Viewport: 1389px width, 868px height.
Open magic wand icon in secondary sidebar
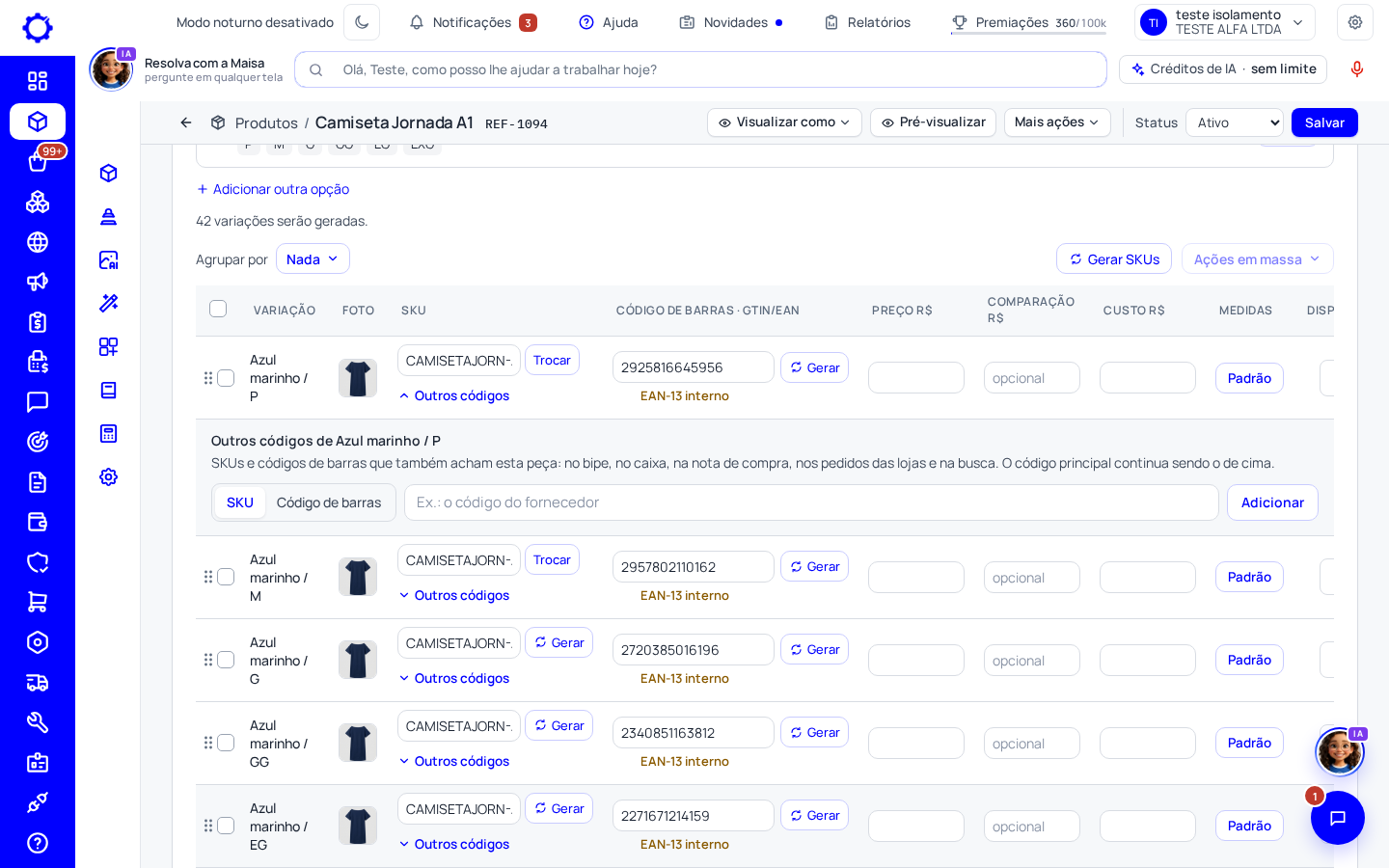(x=108, y=303)
